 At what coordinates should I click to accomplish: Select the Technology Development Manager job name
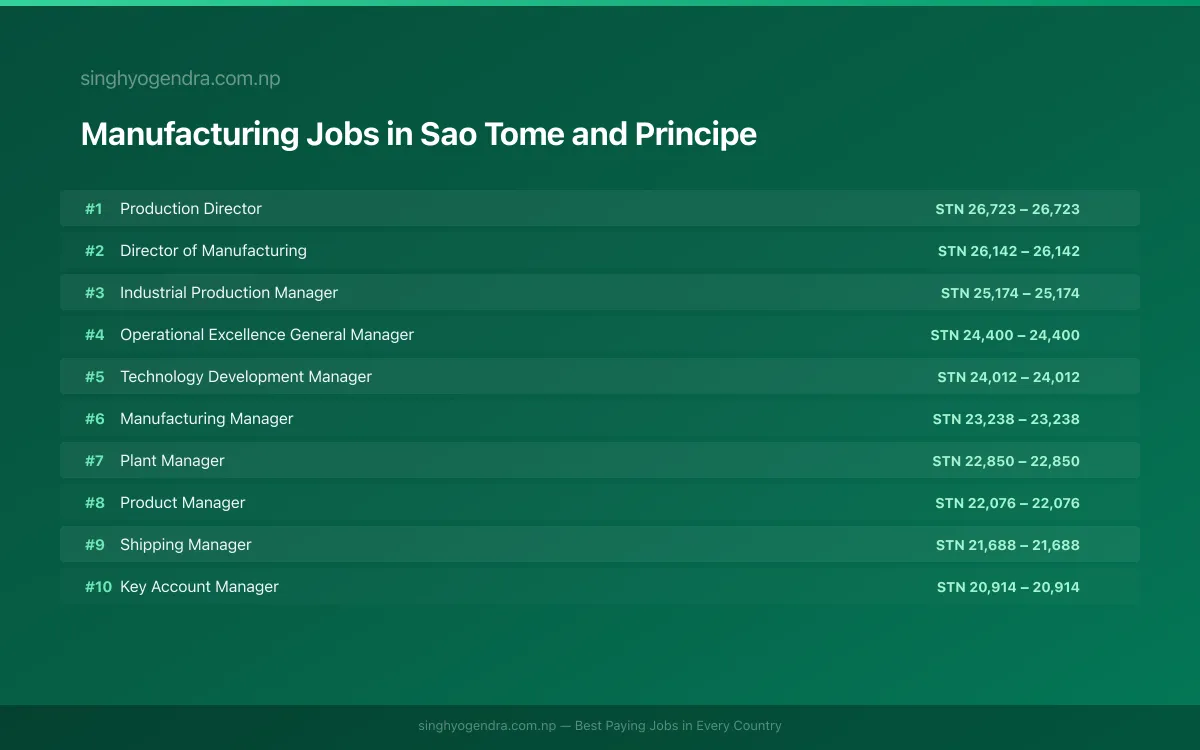point(246,377)
